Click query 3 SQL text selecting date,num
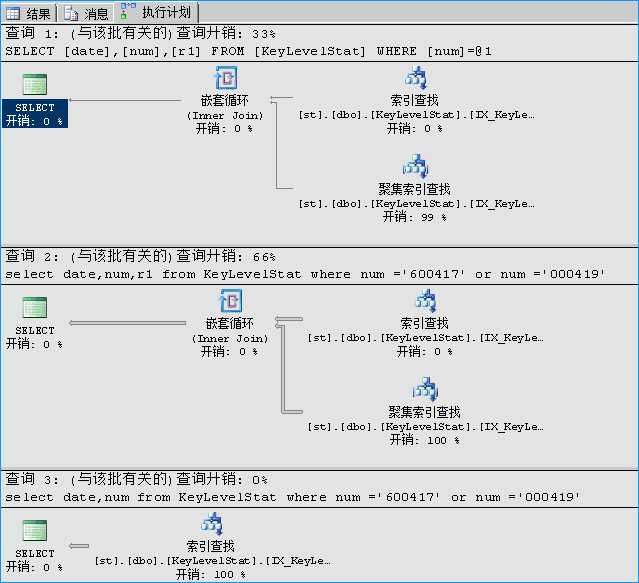 292,497
